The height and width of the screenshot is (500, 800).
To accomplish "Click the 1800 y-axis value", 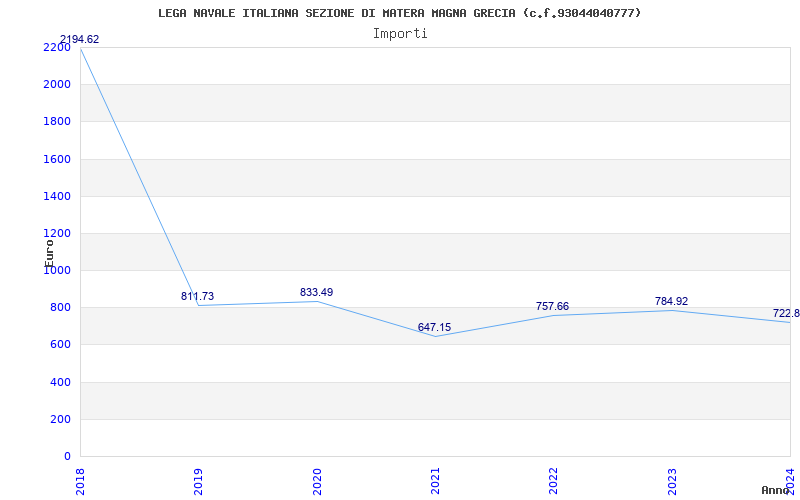I will click(x=57, y=121).
